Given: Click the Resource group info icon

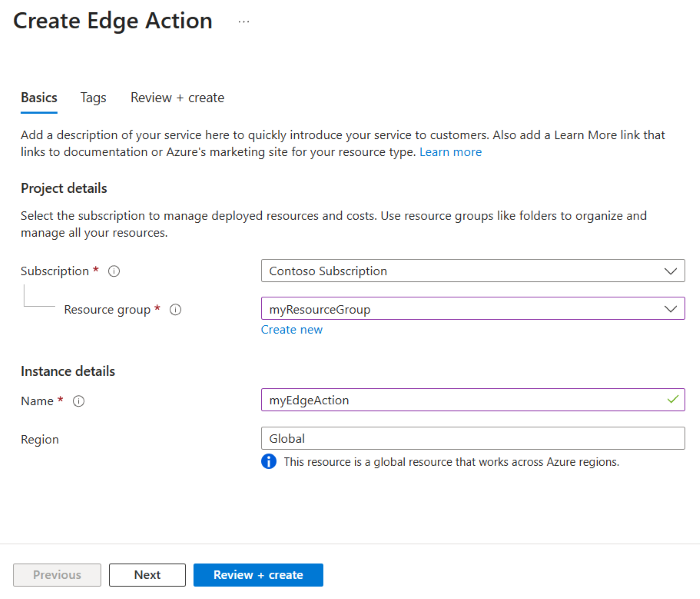Looking at the screenshot, I should click(x=175, y=310).
